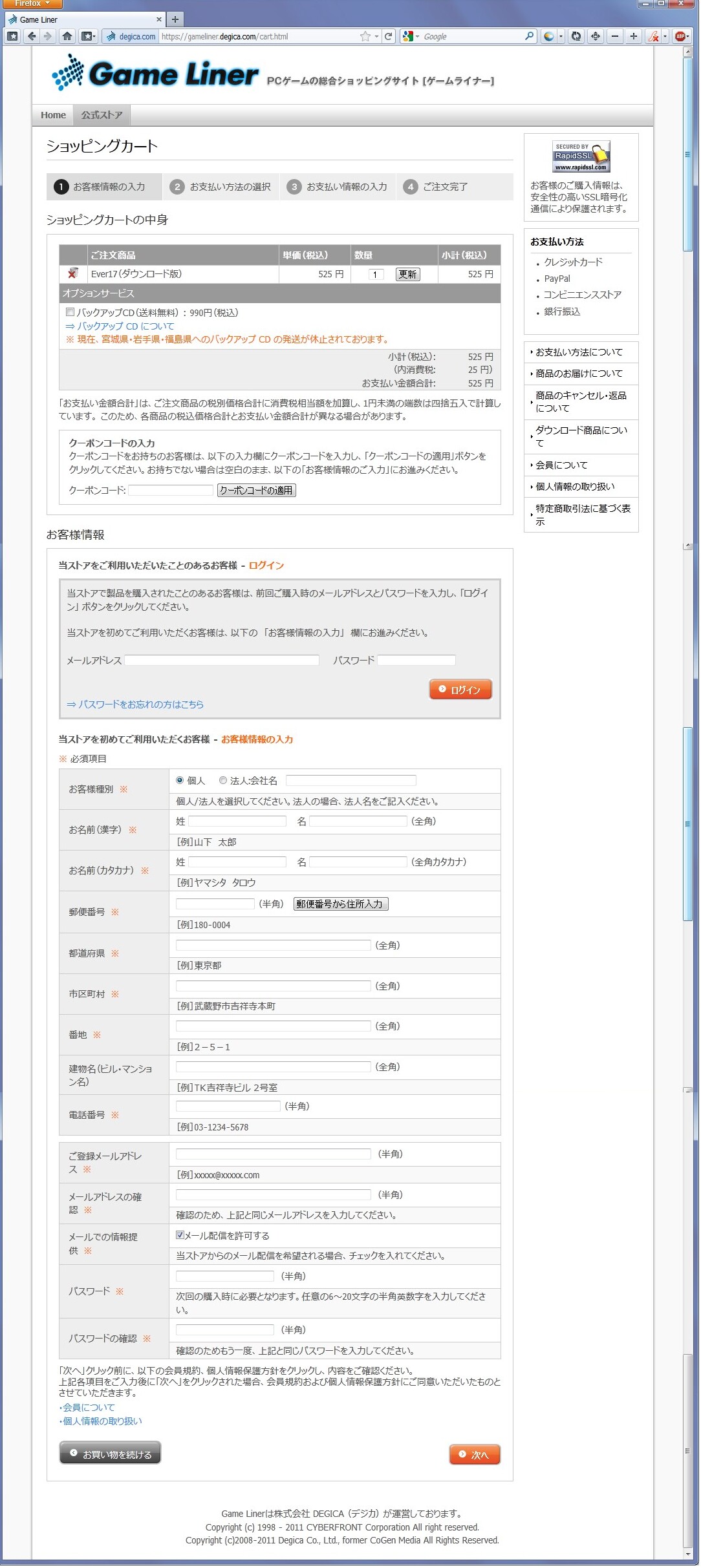Bookmark this page with the star
The width and height of the screenshot is (701, 1568).
click(x=365, y=36)
